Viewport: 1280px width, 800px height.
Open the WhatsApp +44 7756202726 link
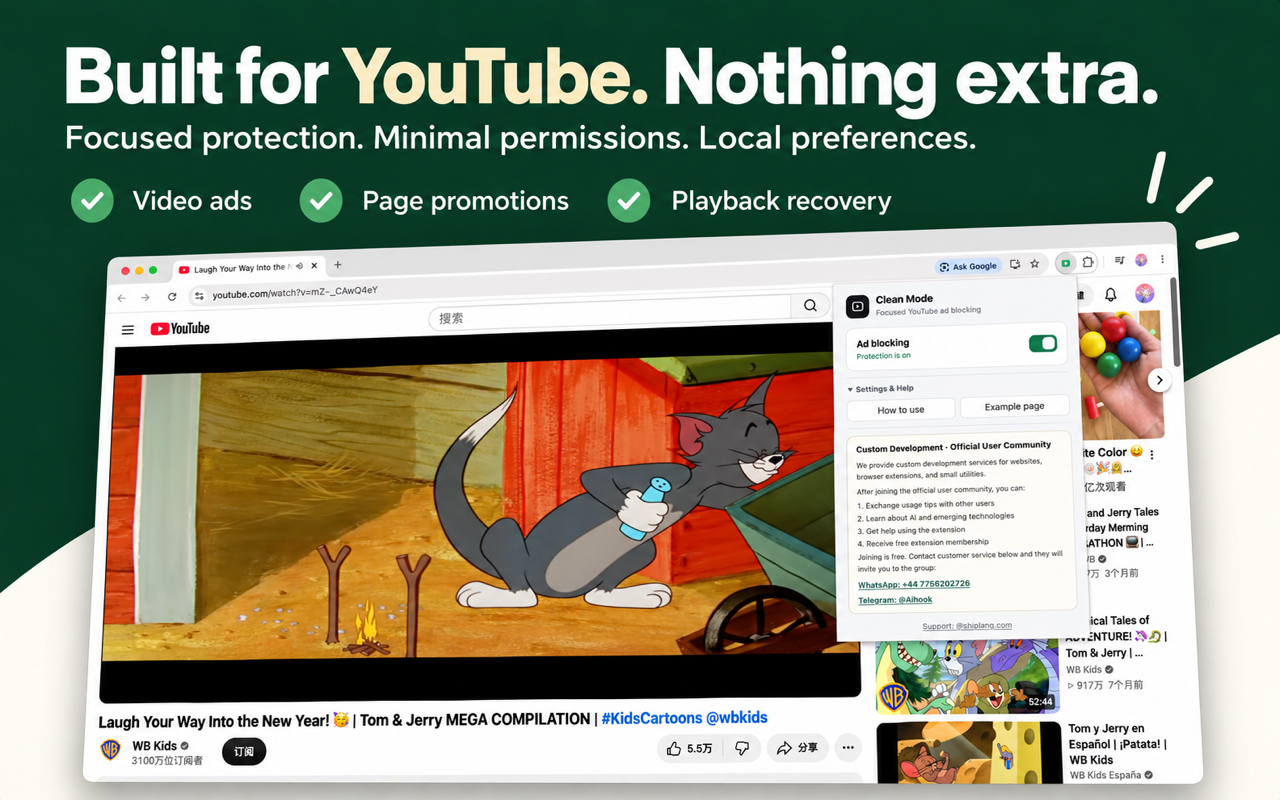click(x=914, y=583)
